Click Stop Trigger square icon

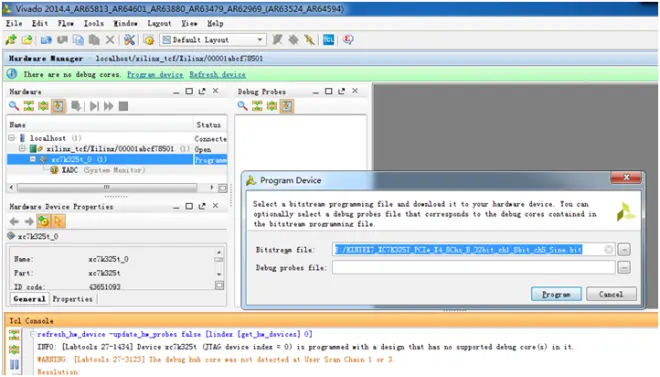pyautogui.click(x=123, y=106)
